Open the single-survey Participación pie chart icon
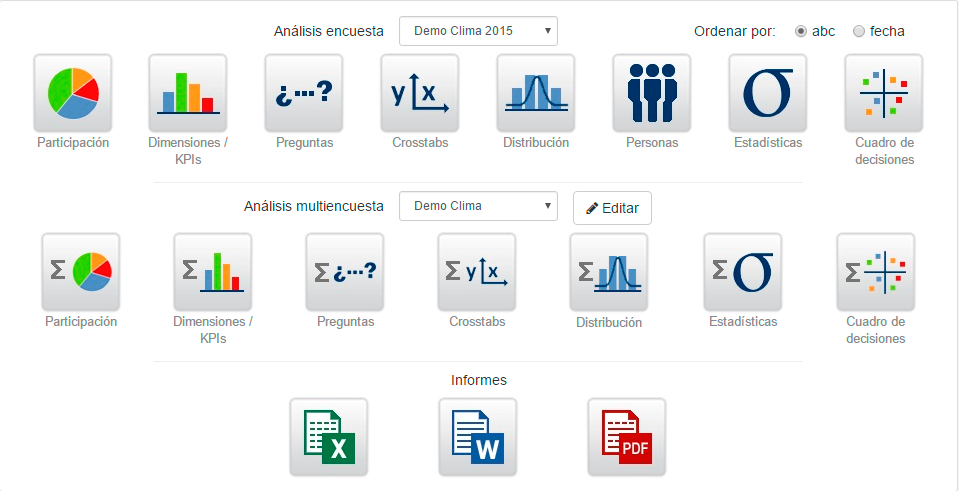This screenshot has width=959, height=491. tap(73, 94)
